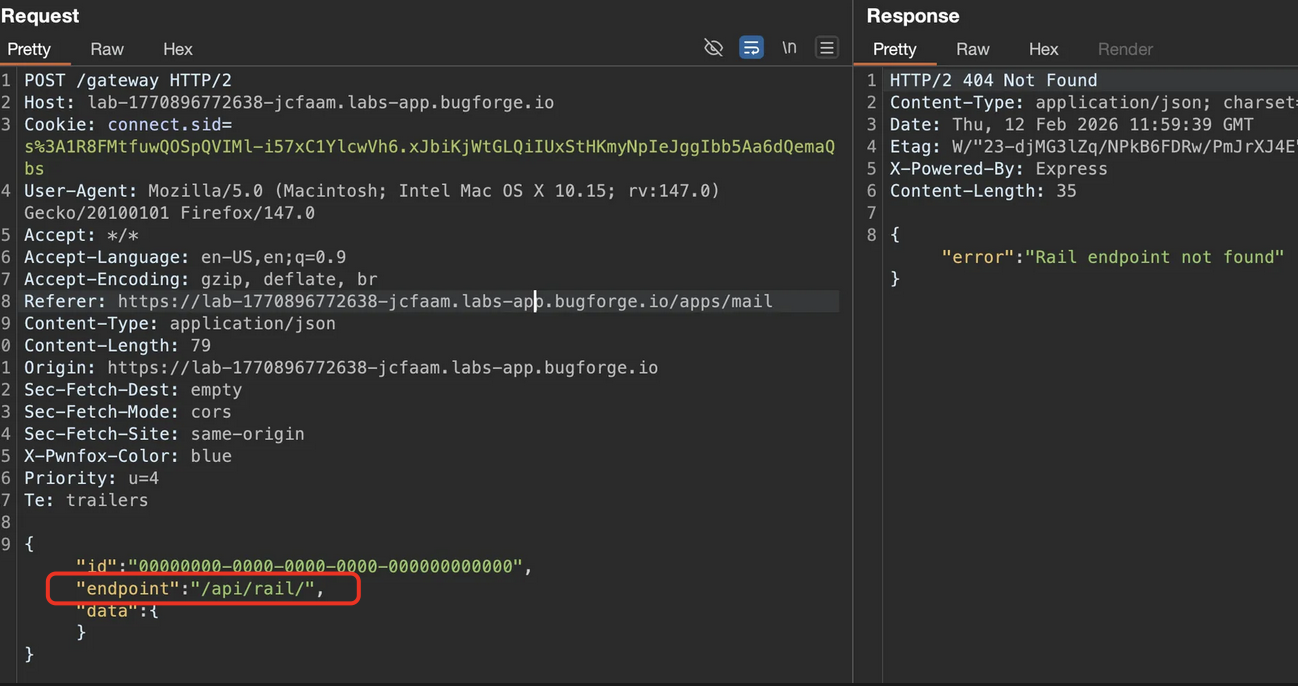Toggle the line wrap icon in Request editor
1298x686 pixels.
point(751,48)
